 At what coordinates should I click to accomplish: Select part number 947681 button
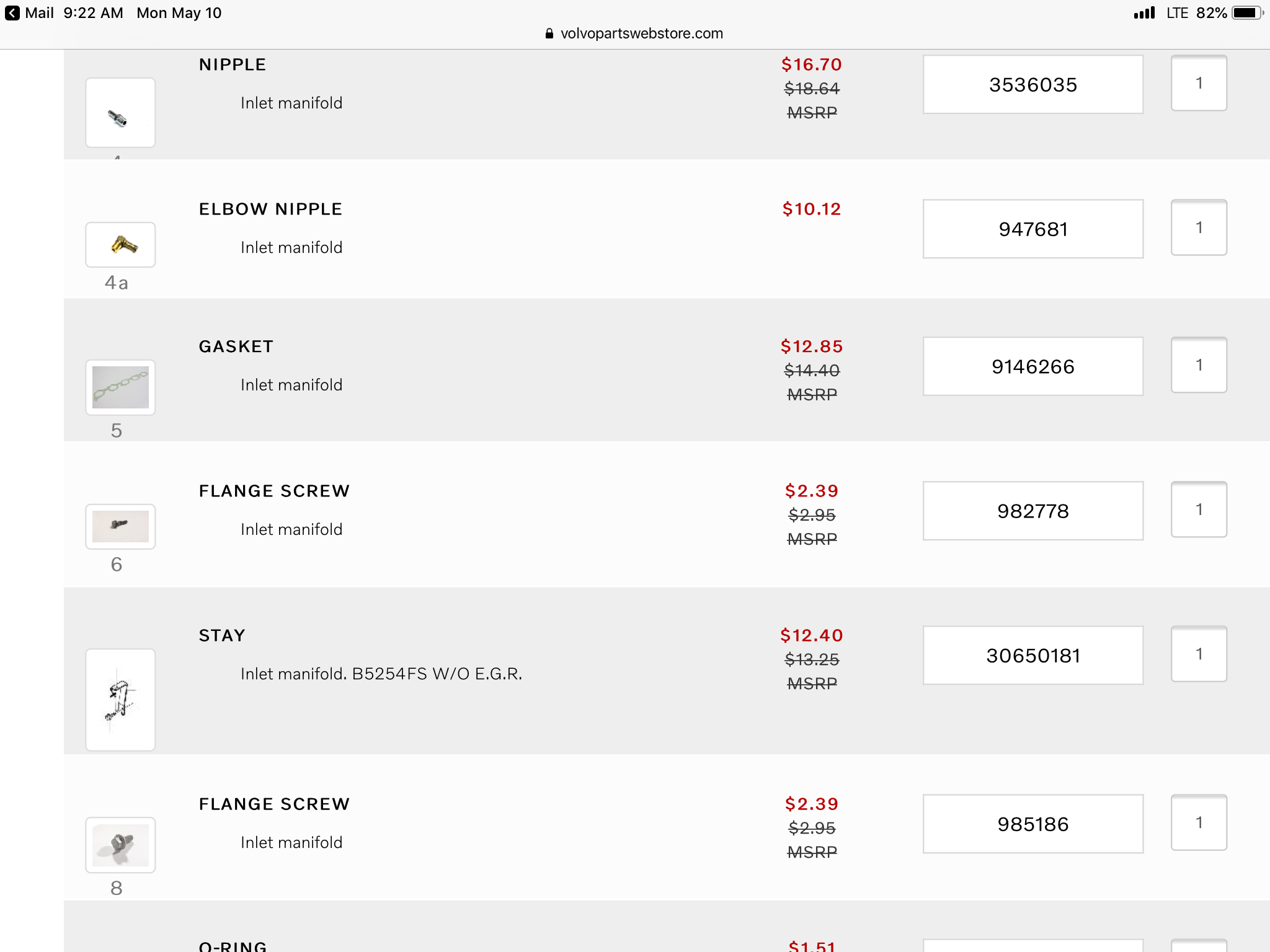pyautogui.click(x=1032, y=229)
